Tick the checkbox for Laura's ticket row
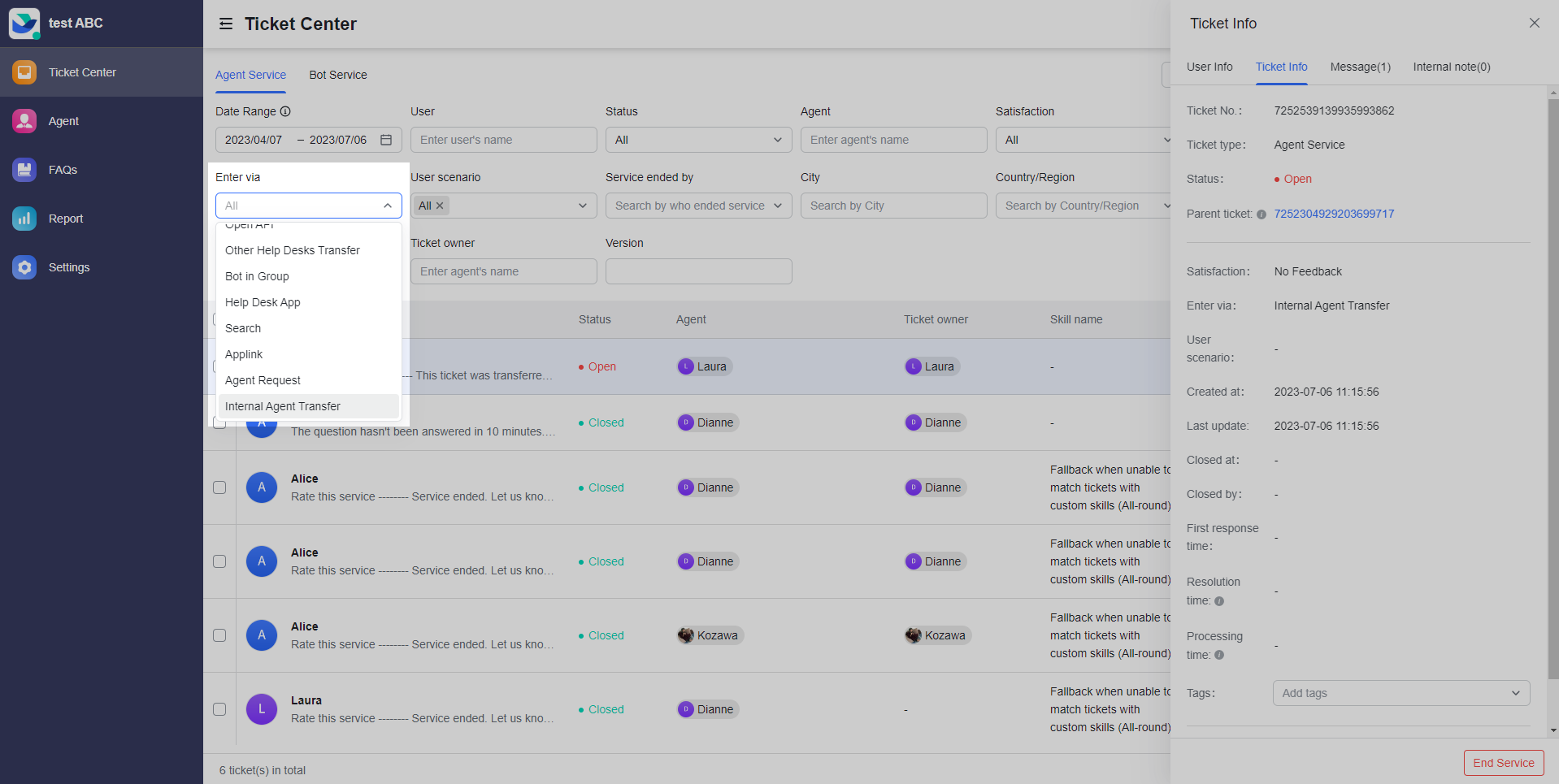Screen dimensions: 1559x784 [219, 709]
